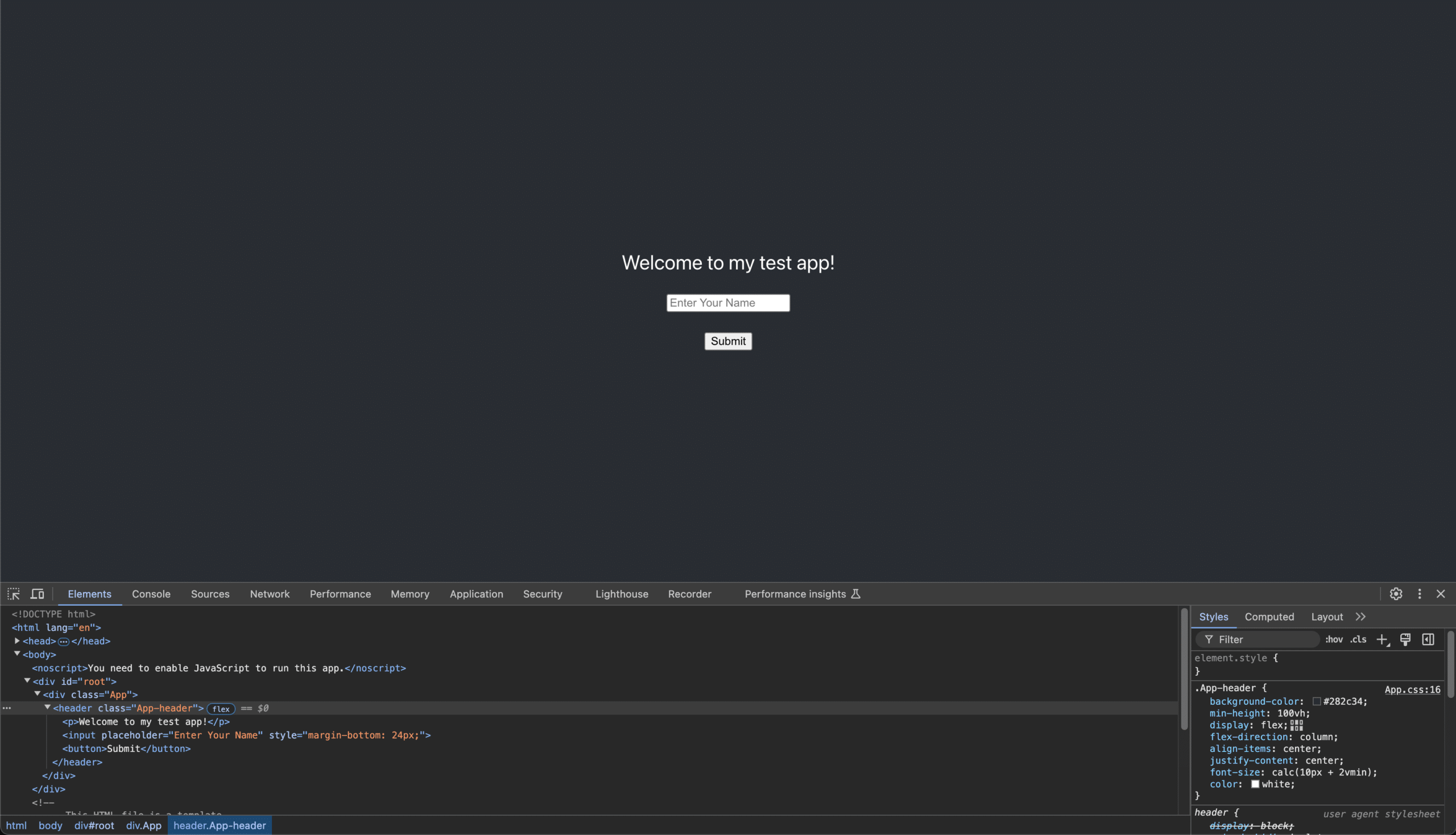
Task: Open DevTools settings gear
Action: pos(1396,594)
